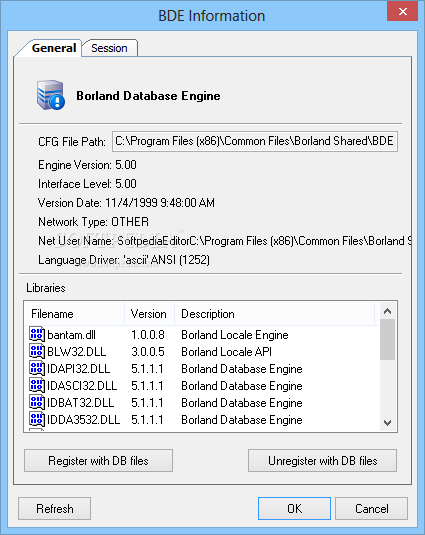The width and height of the screenshot is (425, 535).
Task: Cancel the BDE Information dialog
Action: point(371,508)
